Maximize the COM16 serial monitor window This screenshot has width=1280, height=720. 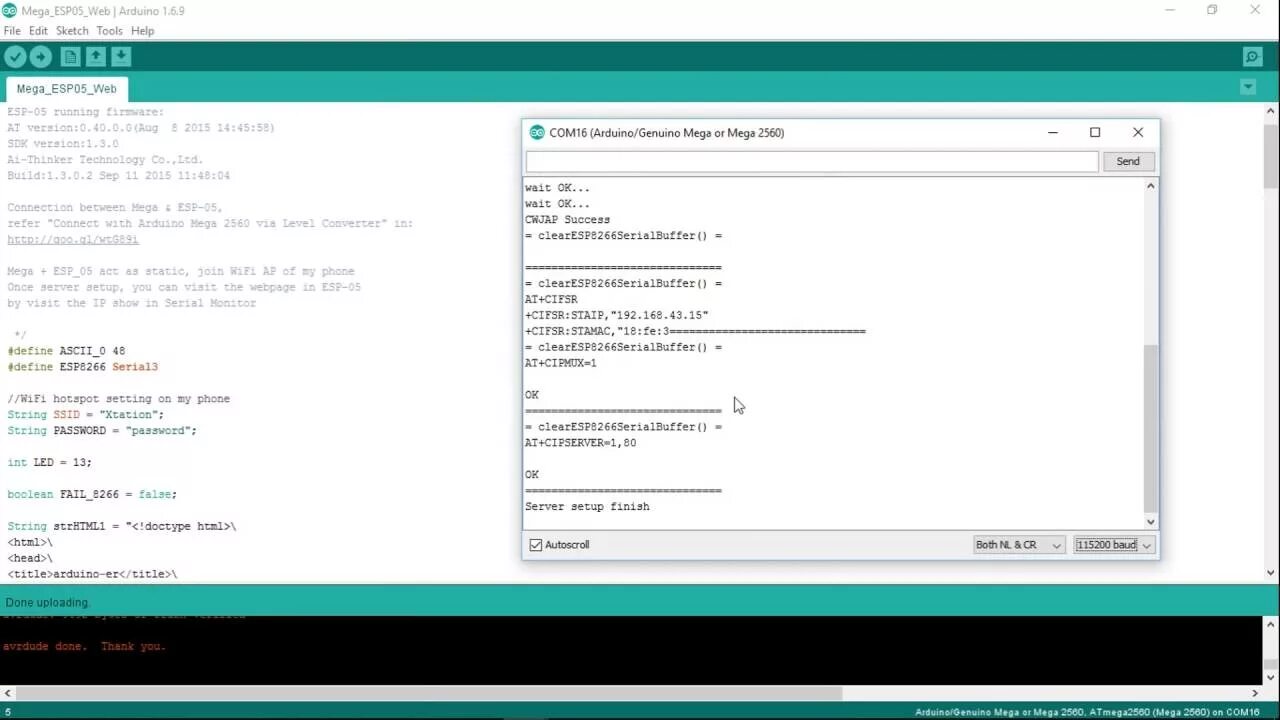[1095, 132]
